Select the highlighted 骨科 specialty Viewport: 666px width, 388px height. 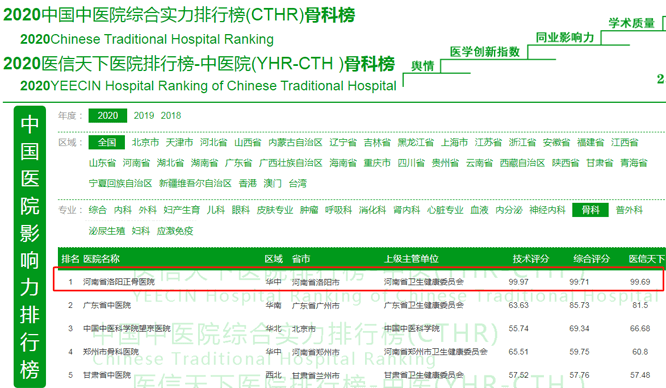click(x=590, y=210)
